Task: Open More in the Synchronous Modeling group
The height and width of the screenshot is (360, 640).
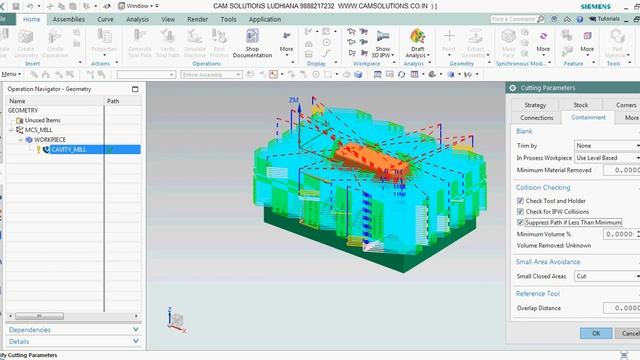Action: click(543, 43)
